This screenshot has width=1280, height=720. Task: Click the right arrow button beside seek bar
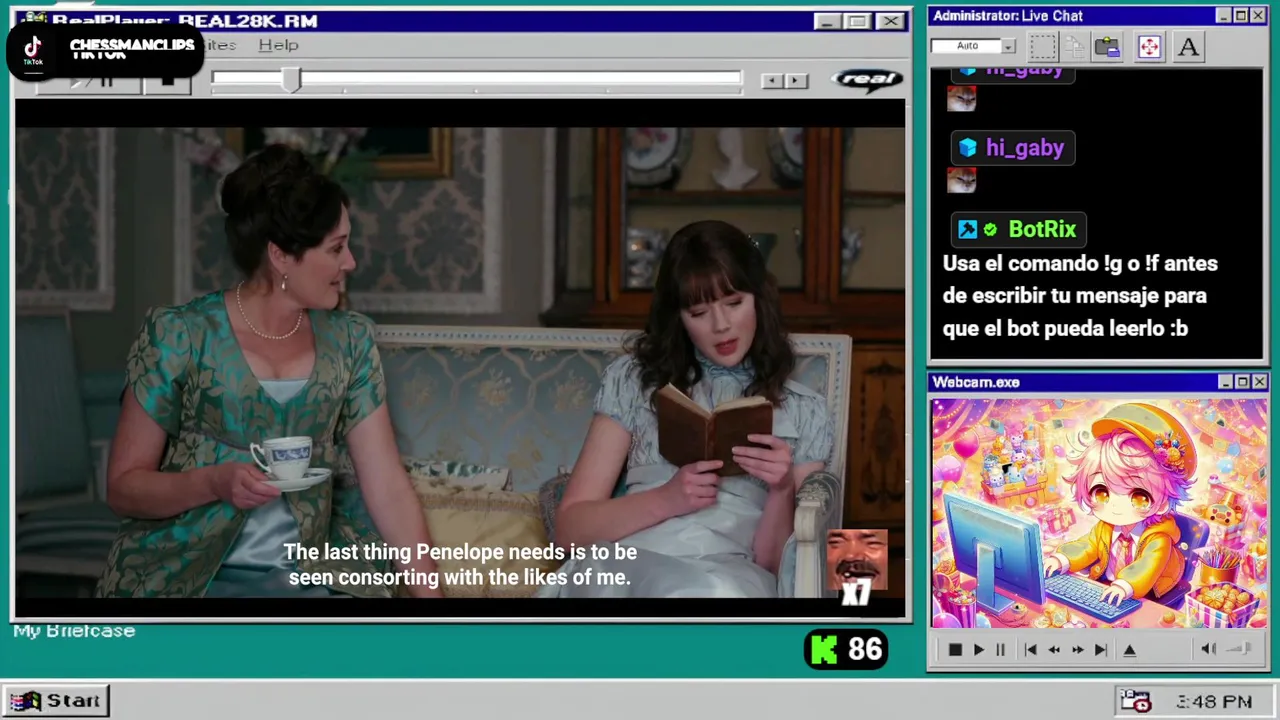[x=796, y=81]
